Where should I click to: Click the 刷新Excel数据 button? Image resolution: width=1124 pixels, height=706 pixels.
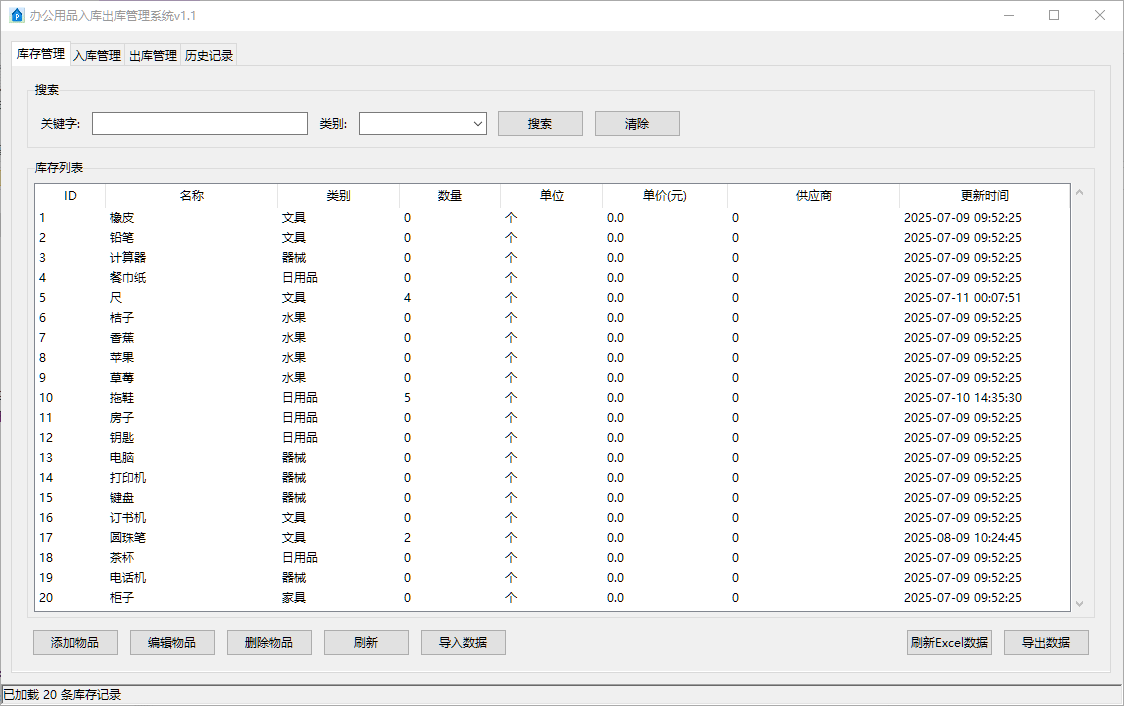[949, 642]
